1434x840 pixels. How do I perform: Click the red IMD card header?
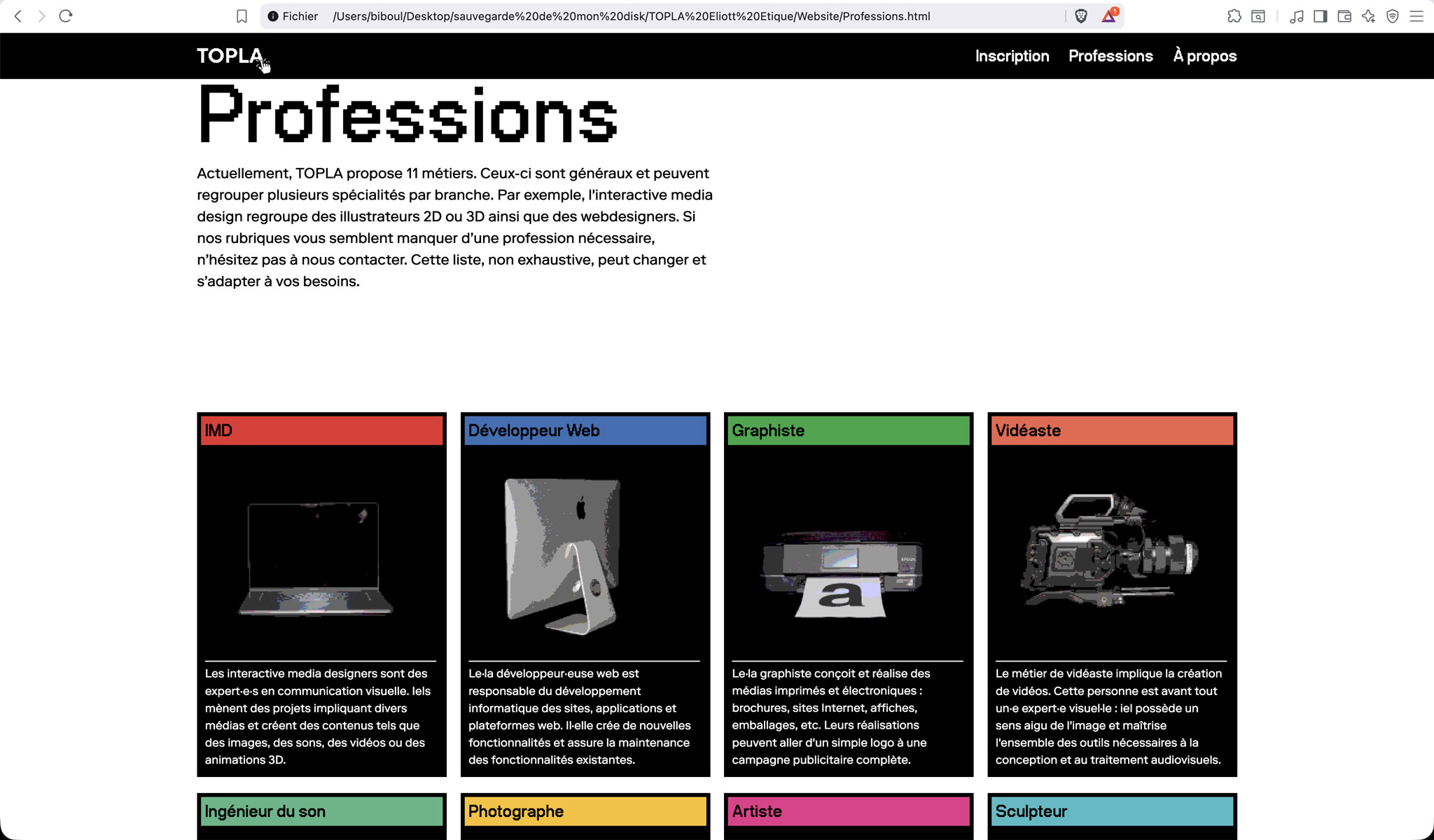pos(322,430)
